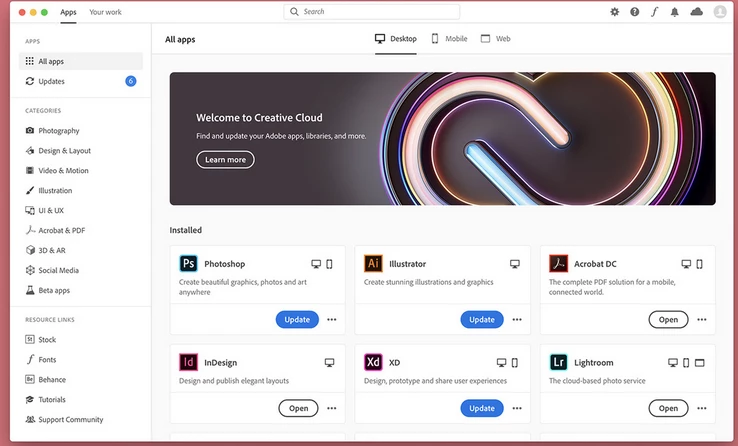This screenshot has height=446, width=738.
Task: Open the Video & Motion category
Action: click(x=56, y=170)
